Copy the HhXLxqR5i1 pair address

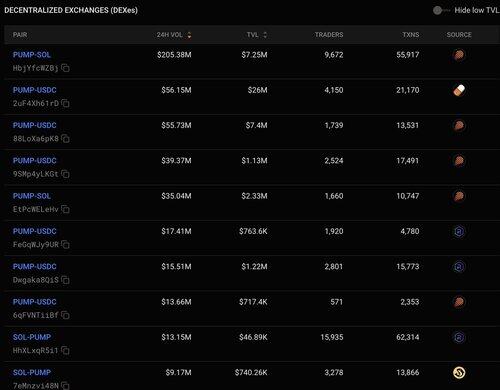click(x=65, y=351)
